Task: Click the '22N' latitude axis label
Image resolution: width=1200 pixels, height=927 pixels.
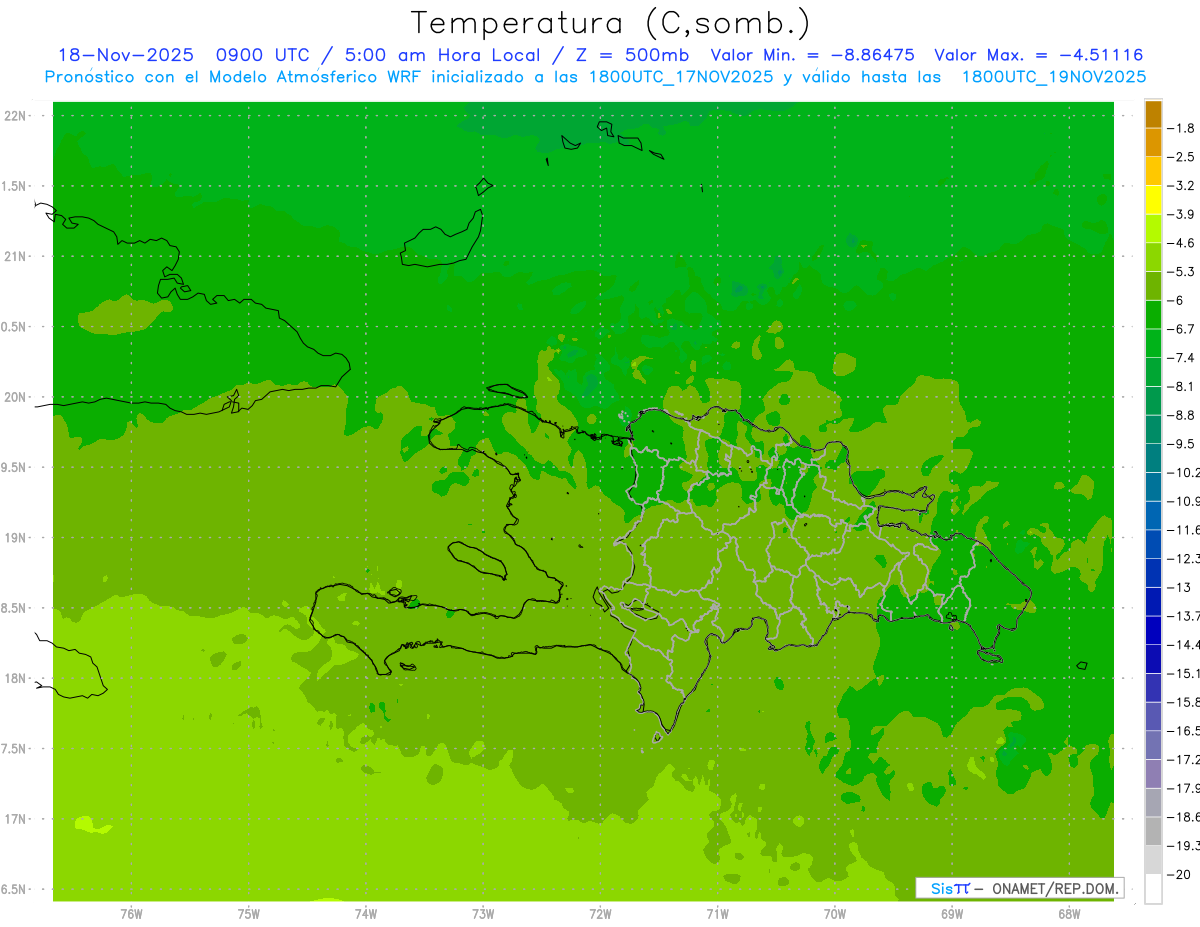Action: (14, 116)
